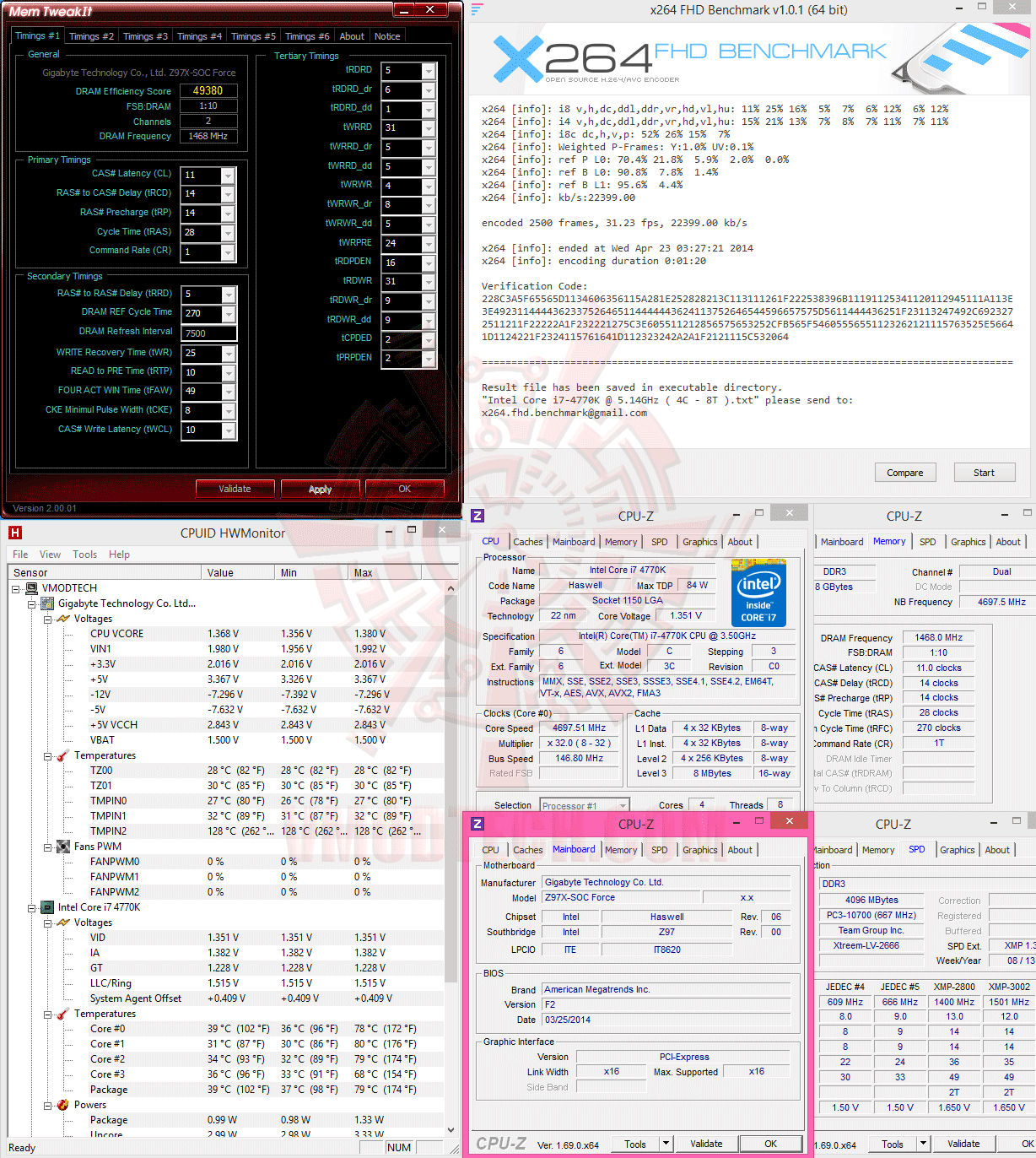Select the Caches tab in CPU-Z CPU window
The image size is (1036, 1158).
click(528, 542)
